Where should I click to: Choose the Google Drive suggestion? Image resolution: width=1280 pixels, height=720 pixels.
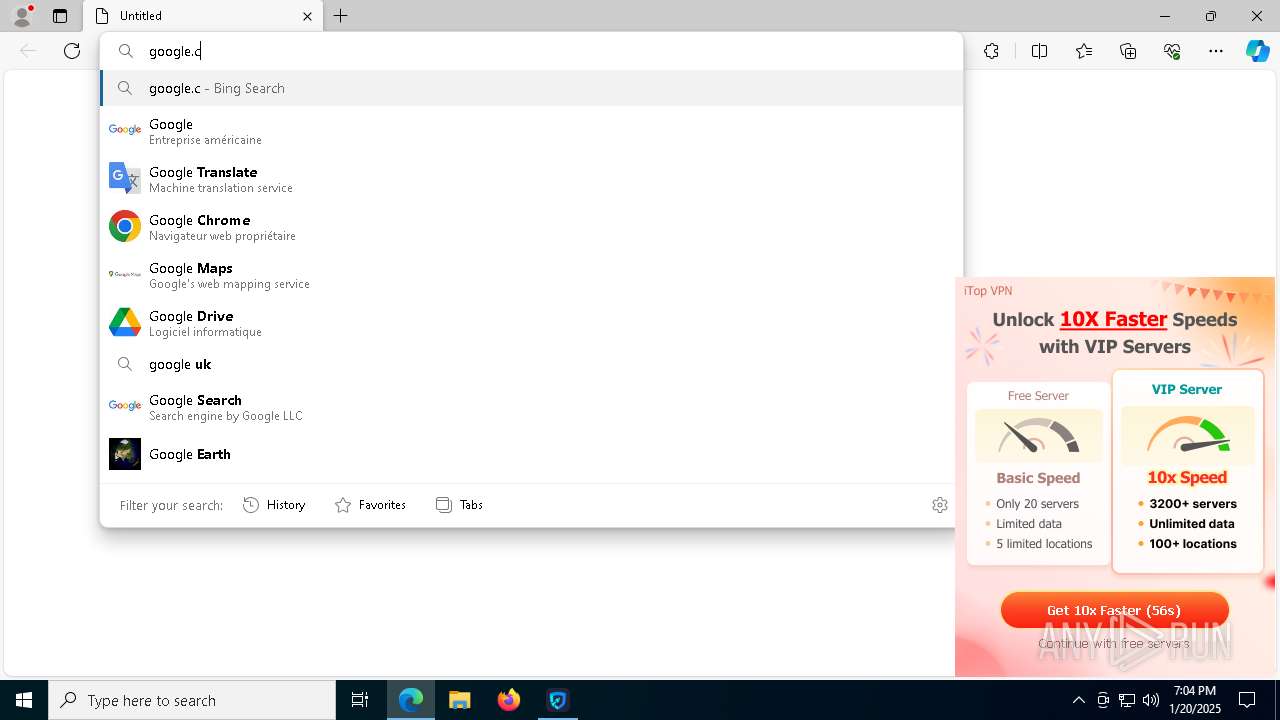(531, 323)
